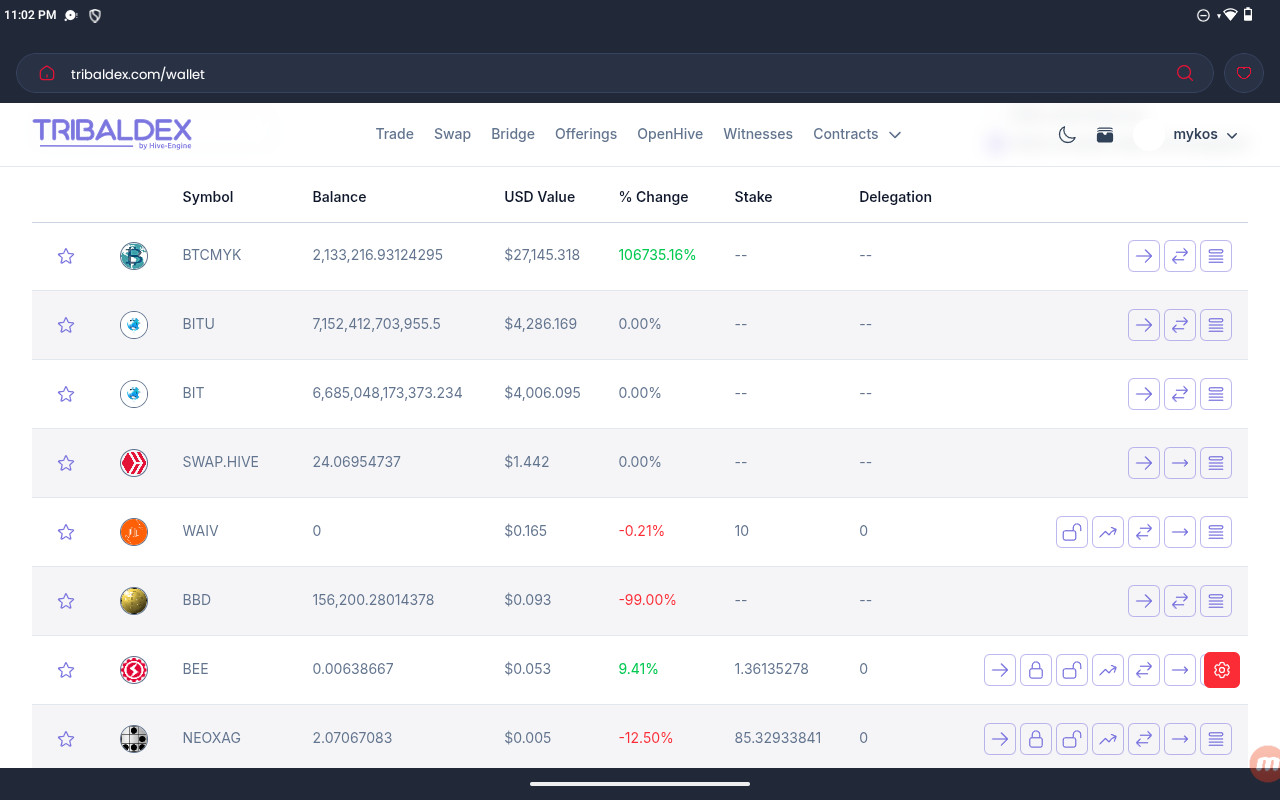Image resolution: width=1280 pixels, height=800 pixels.
Task: Click the open lock unstake icon for WAIV
Action: click(x=1072, y=532)
